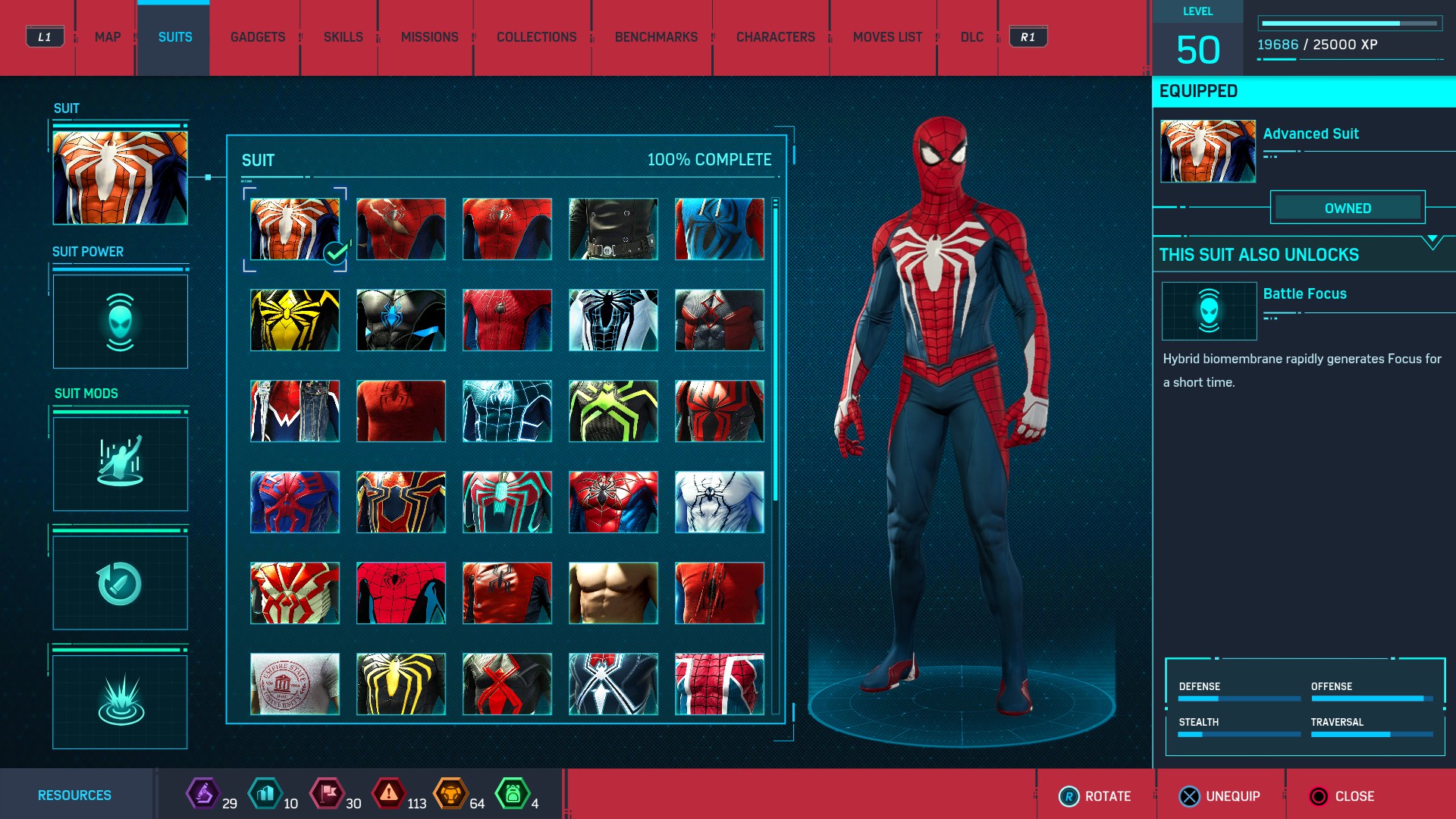This screenshot has width=1456, height=819.
Task: Select the second suit mod refresh icon
Action: click(x=120, y=583)
